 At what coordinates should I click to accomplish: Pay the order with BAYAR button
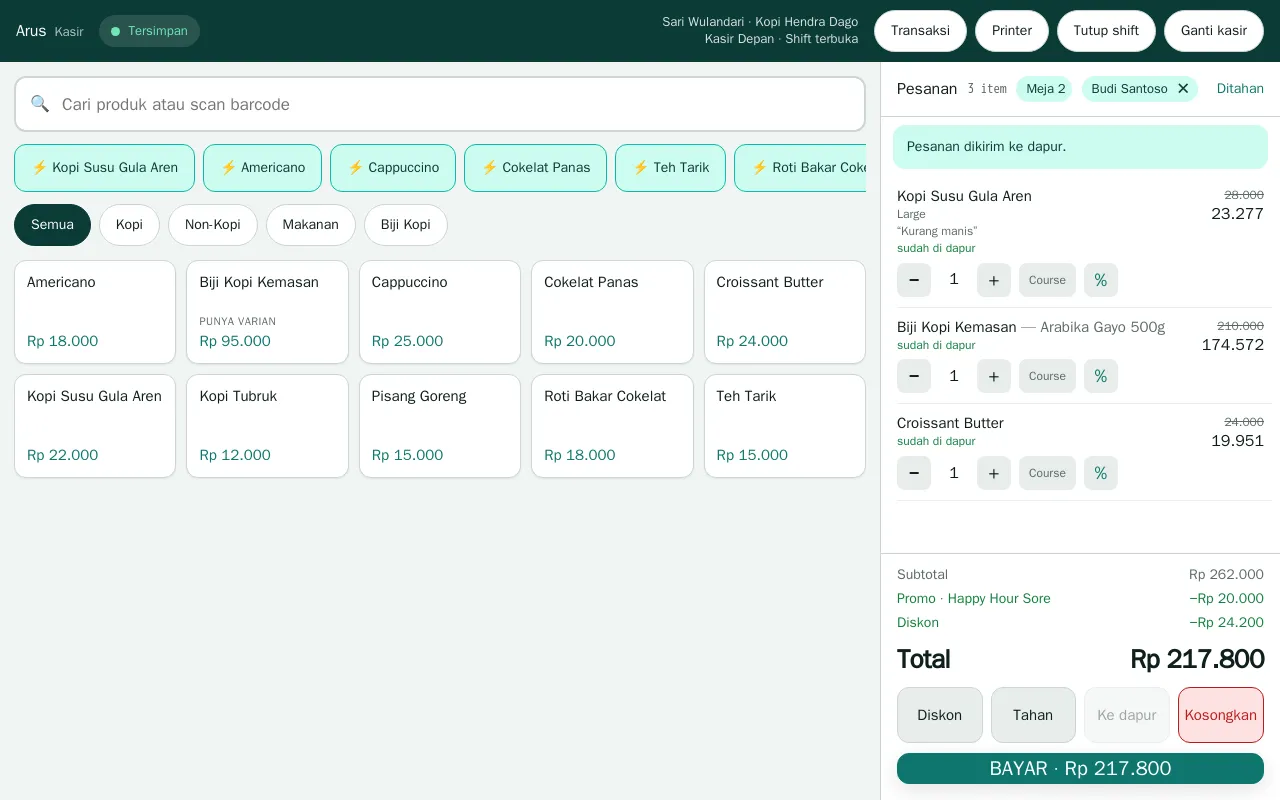click(x=1080, y=769)
